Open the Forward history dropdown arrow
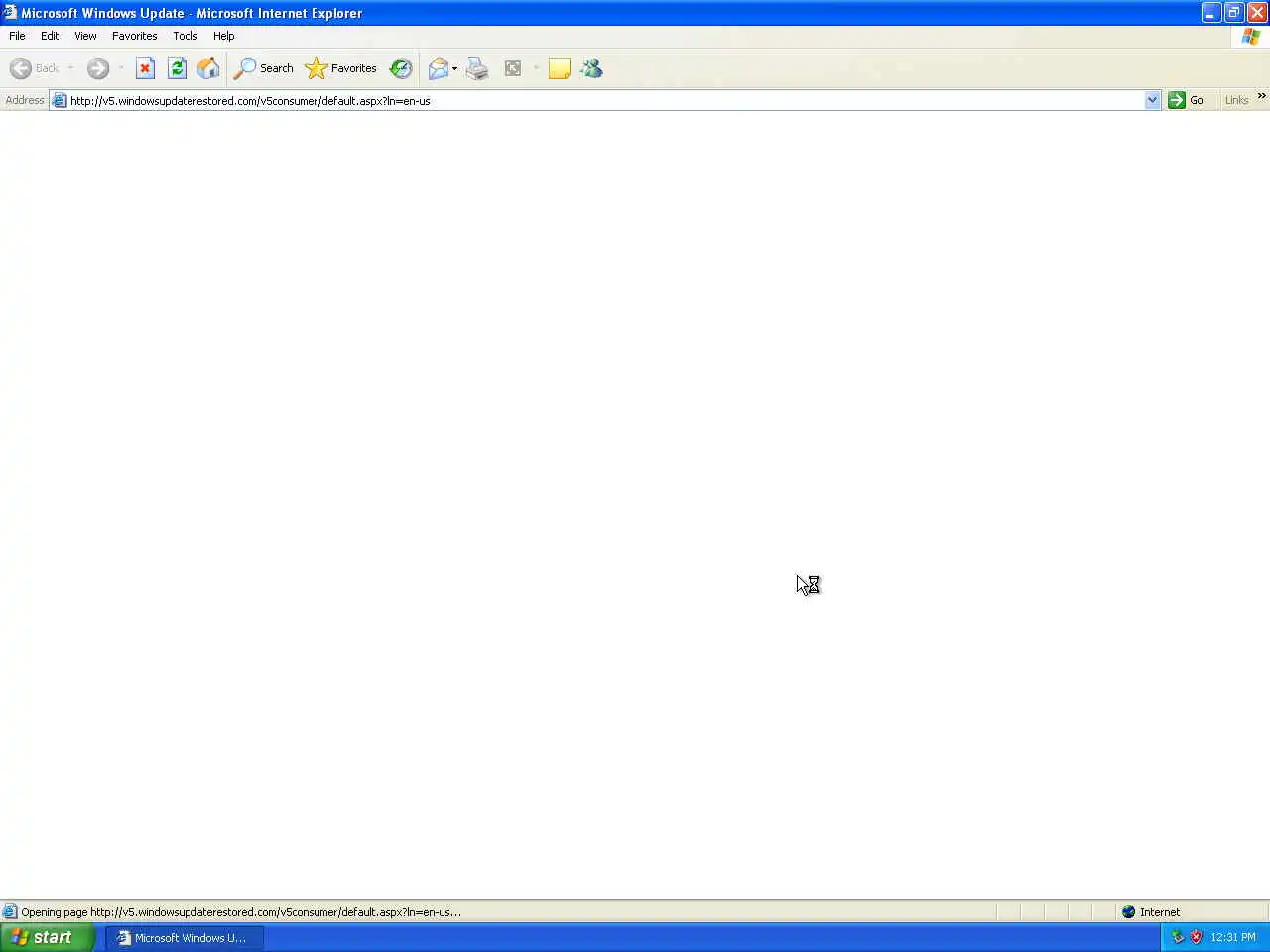 tap(121, 68)
